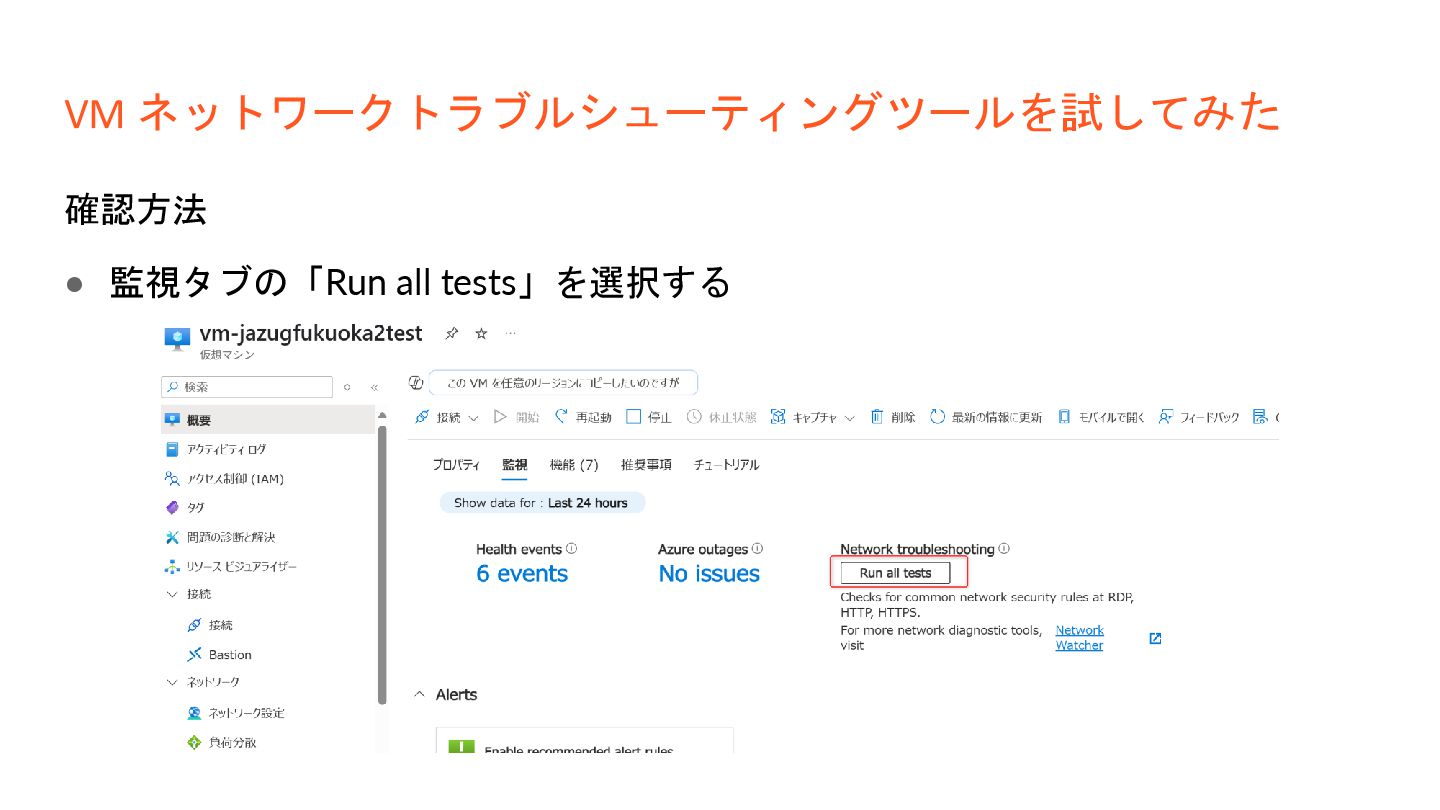This screenshot has height=810, width=1440.
Task: Click the 開始 start button
Action: tap(517, 417)
